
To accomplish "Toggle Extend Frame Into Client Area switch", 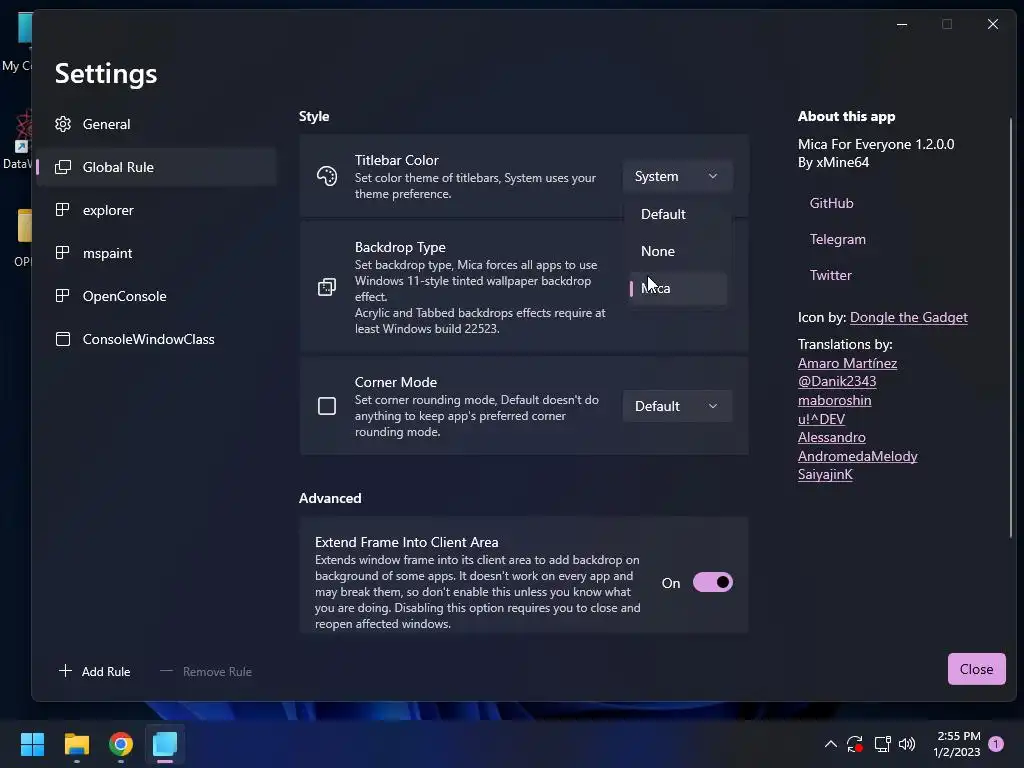I will (712, 583).
